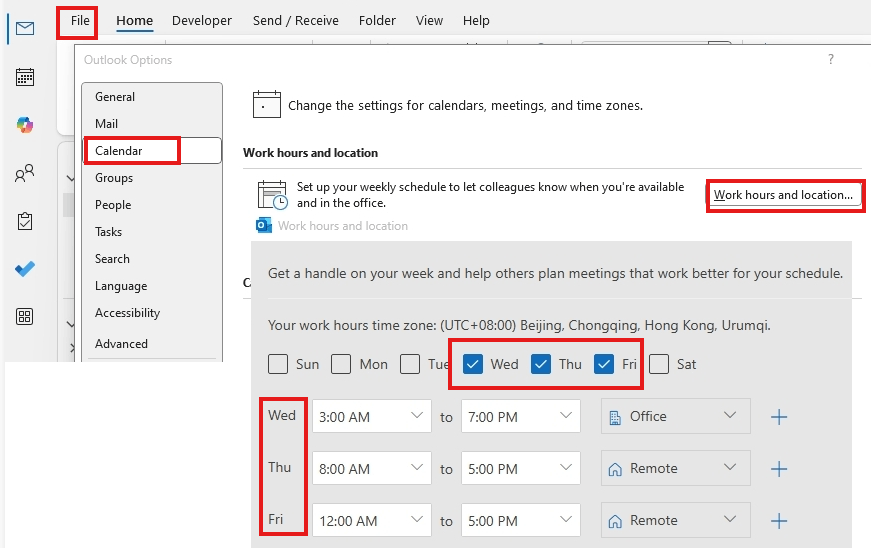Open Wednesday start time 3:00 AM dropdown
This screenshot has width=871, height=548.
click(x=372, y=416)
